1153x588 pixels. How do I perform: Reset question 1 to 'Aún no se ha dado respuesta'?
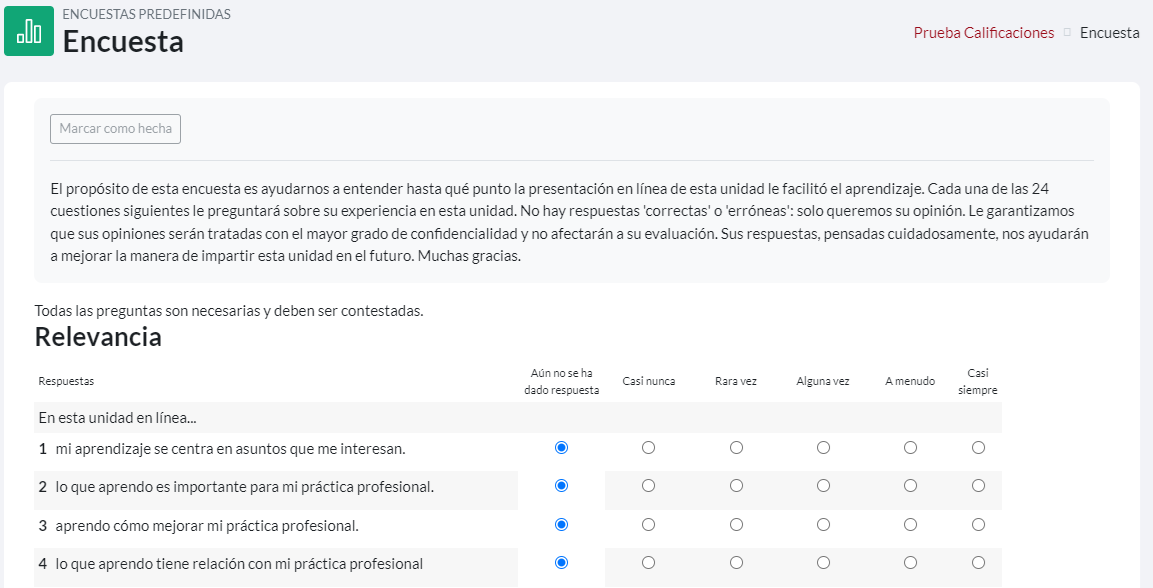coord(561,448)
